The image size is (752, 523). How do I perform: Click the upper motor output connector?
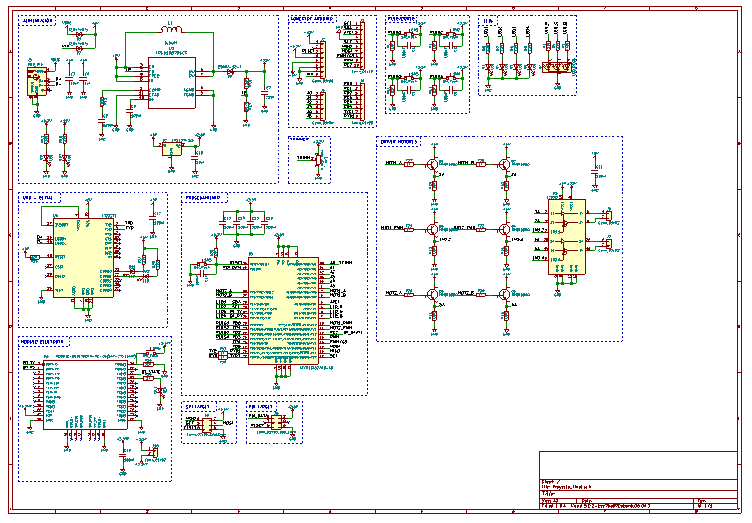[609, 216]
